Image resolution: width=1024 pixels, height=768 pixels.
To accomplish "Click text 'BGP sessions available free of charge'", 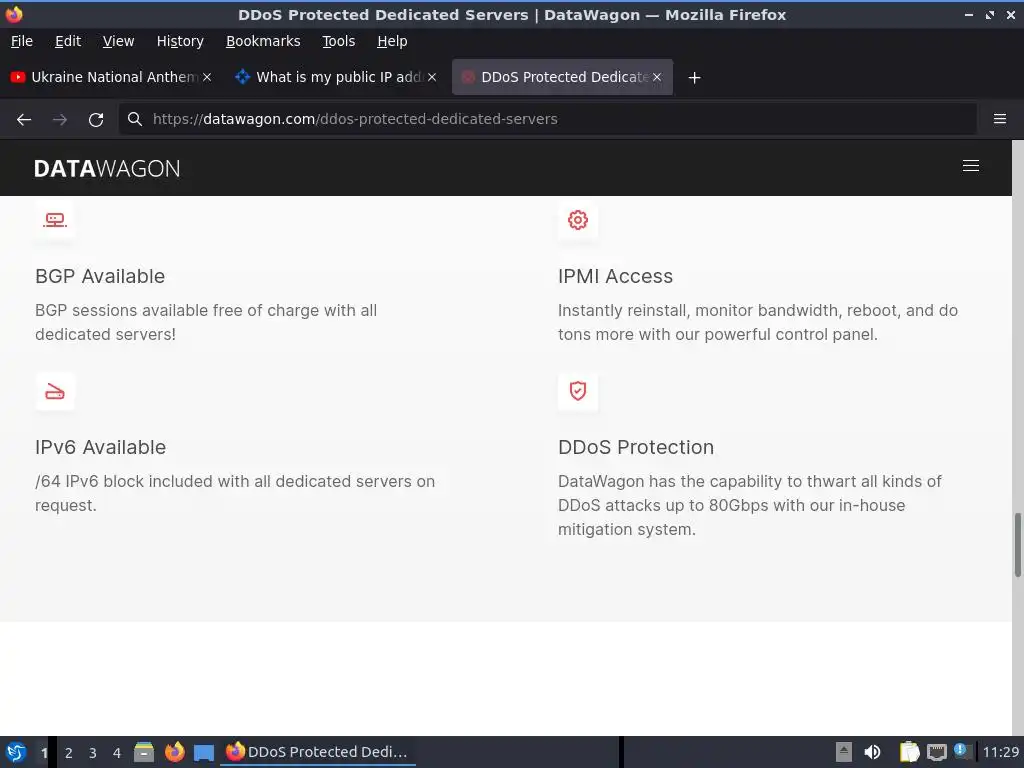I will coord(178,310).
